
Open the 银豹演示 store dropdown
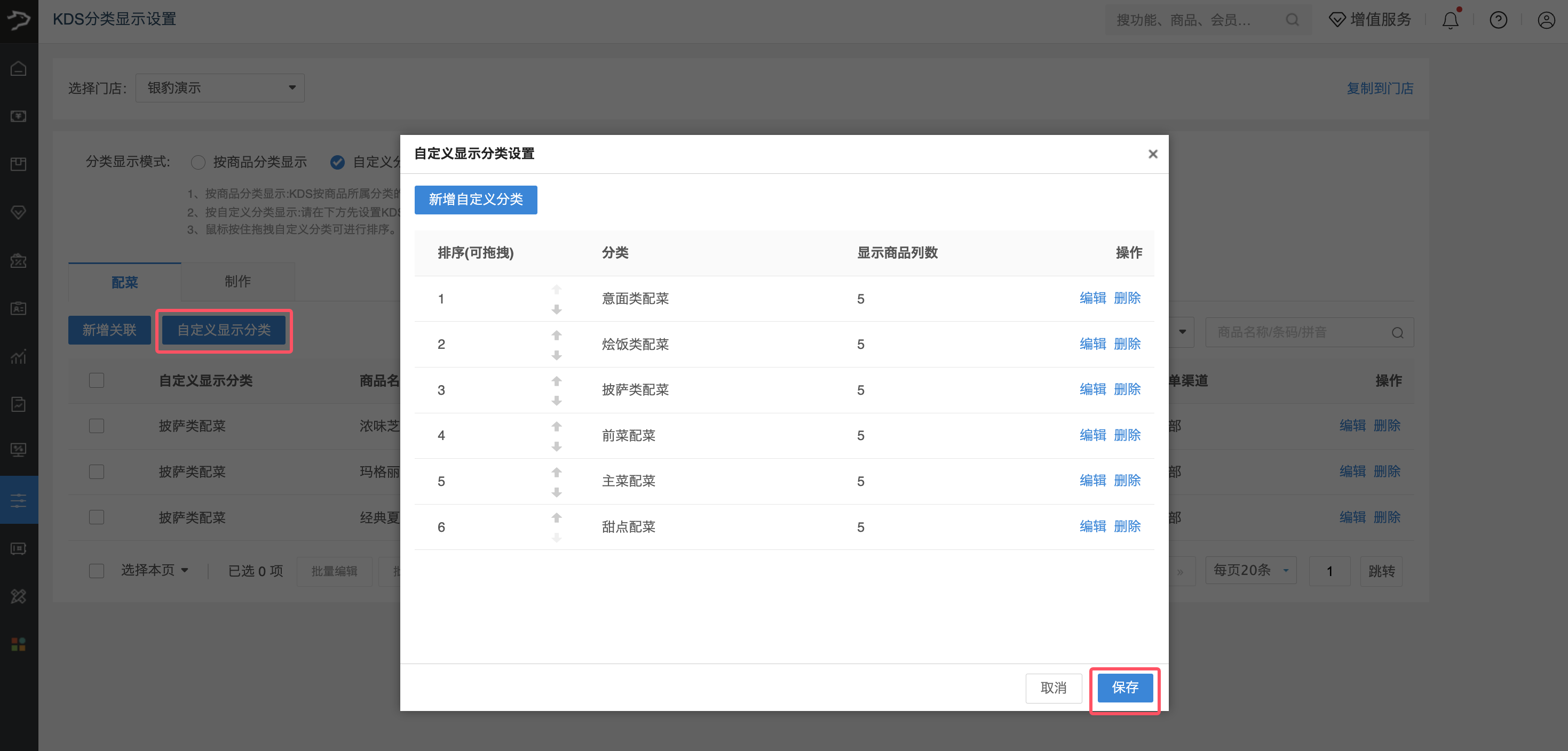click(x=220, y=88)
